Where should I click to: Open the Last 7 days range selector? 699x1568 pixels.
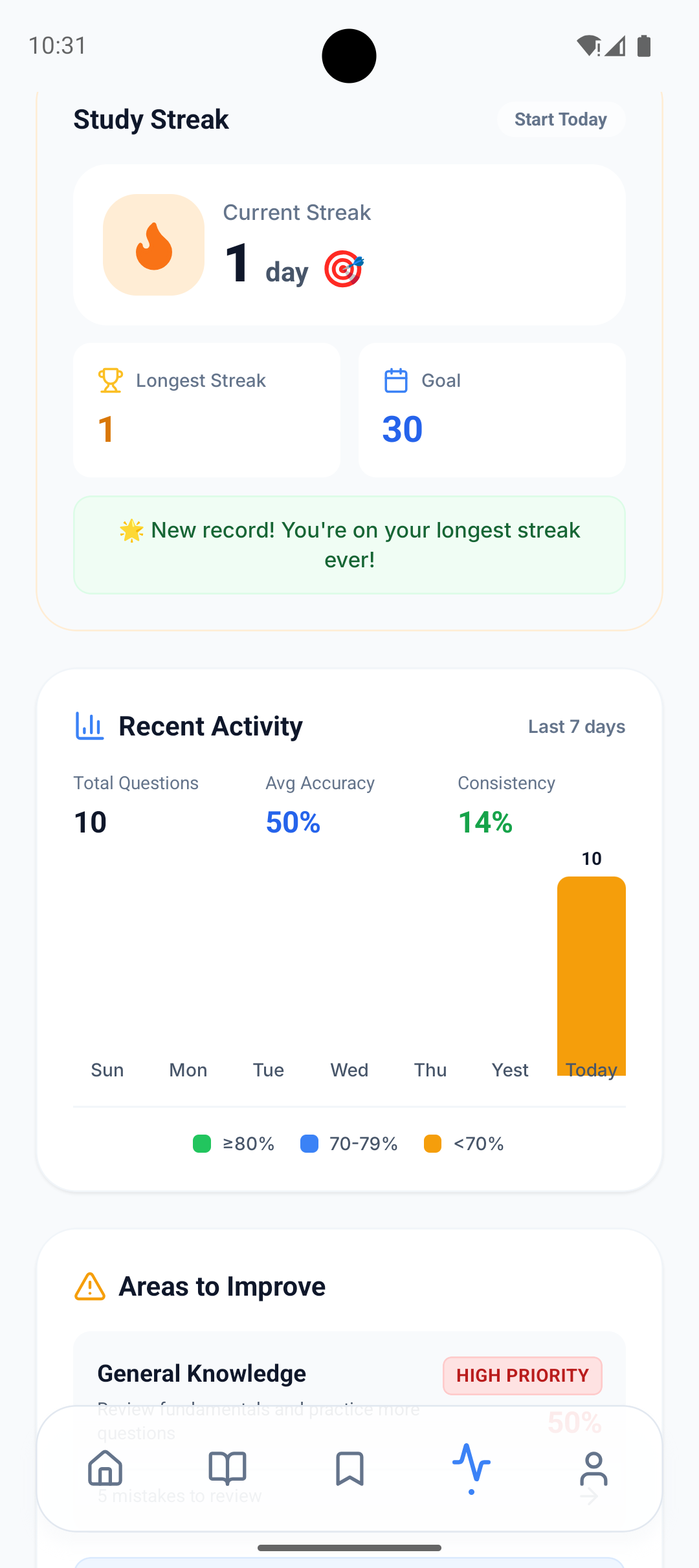(576, 726)
